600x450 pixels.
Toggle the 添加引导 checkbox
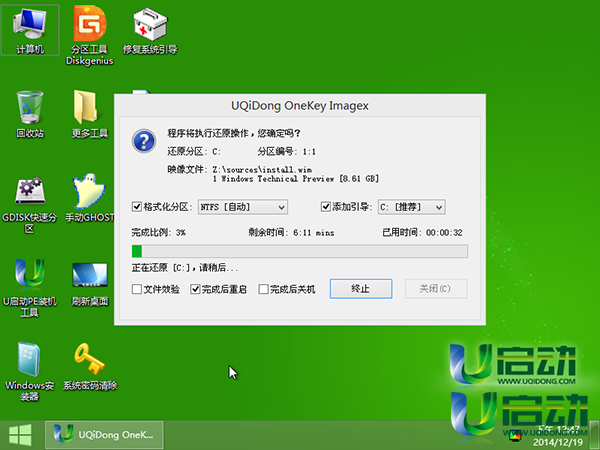click(325, 207)
